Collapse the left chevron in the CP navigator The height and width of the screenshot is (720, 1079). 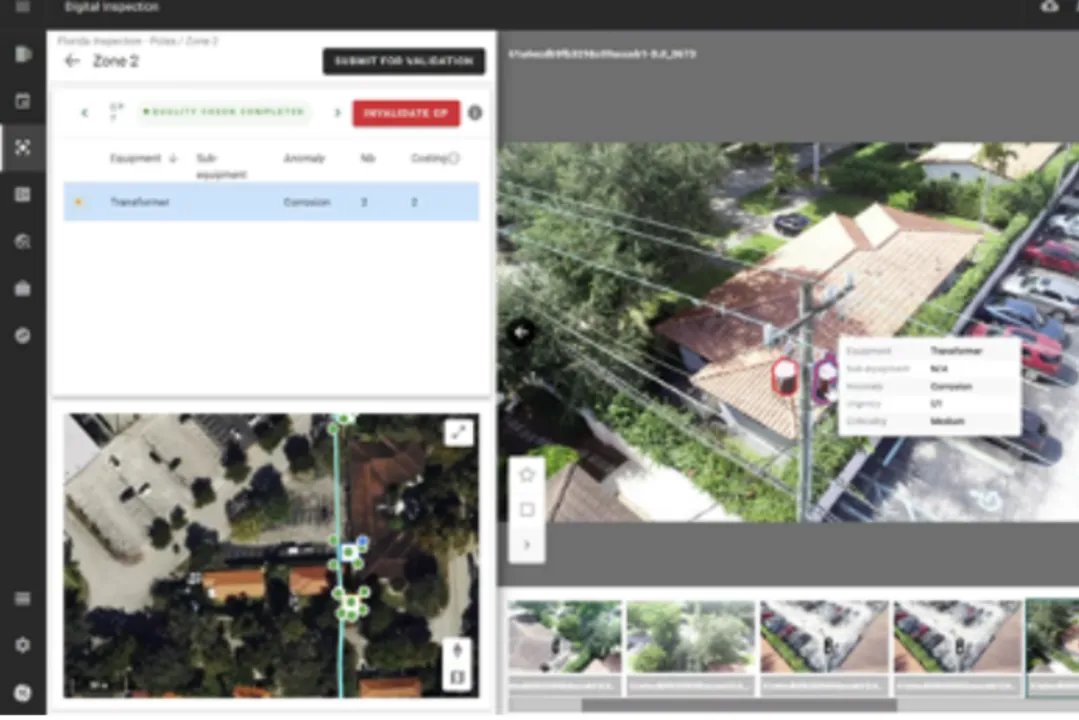tap(85, 113)
